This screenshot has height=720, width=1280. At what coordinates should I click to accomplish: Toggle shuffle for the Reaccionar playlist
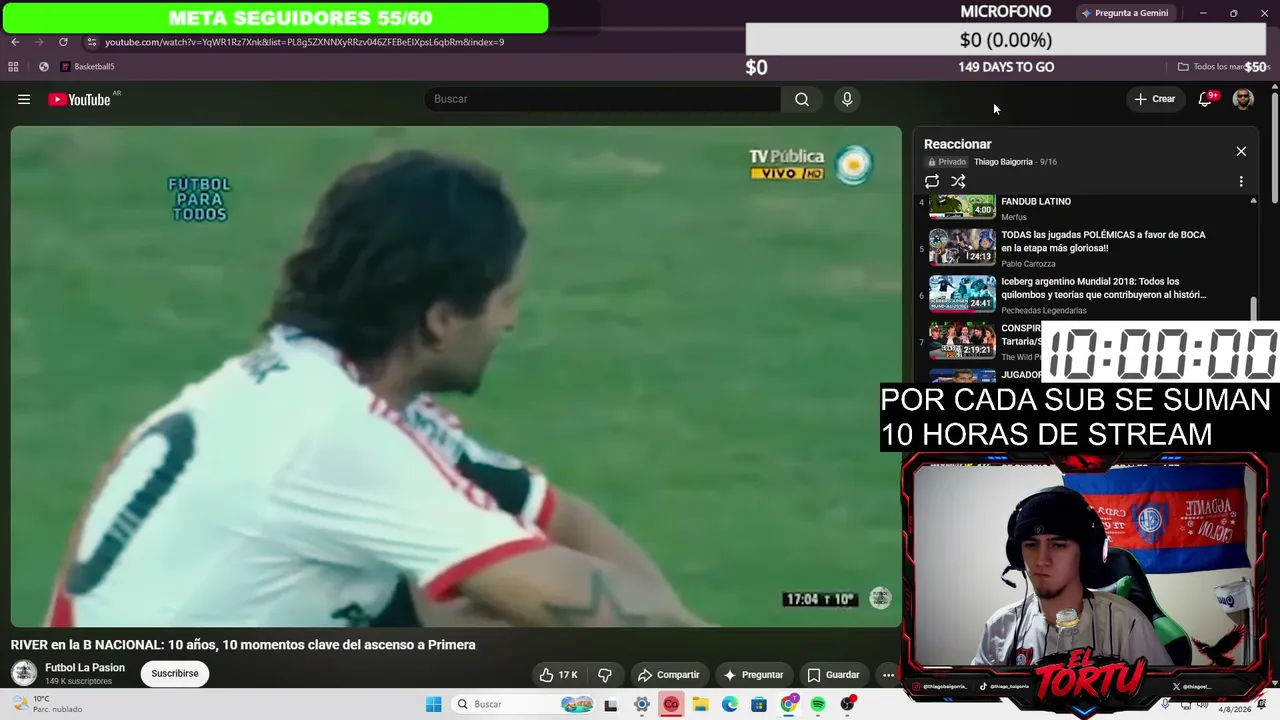coord(958,181)
